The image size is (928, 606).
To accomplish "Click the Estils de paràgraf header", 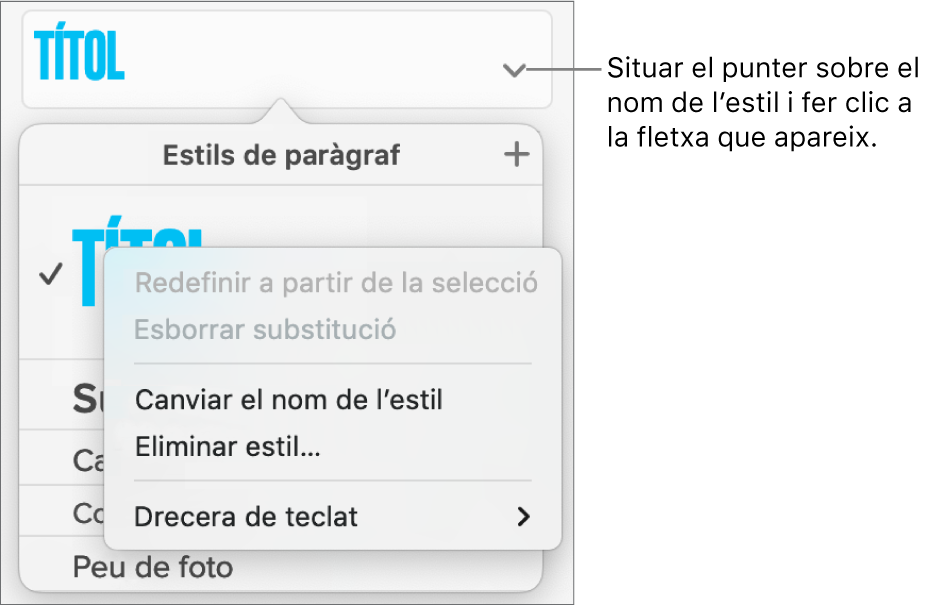I will coord(281,155).
